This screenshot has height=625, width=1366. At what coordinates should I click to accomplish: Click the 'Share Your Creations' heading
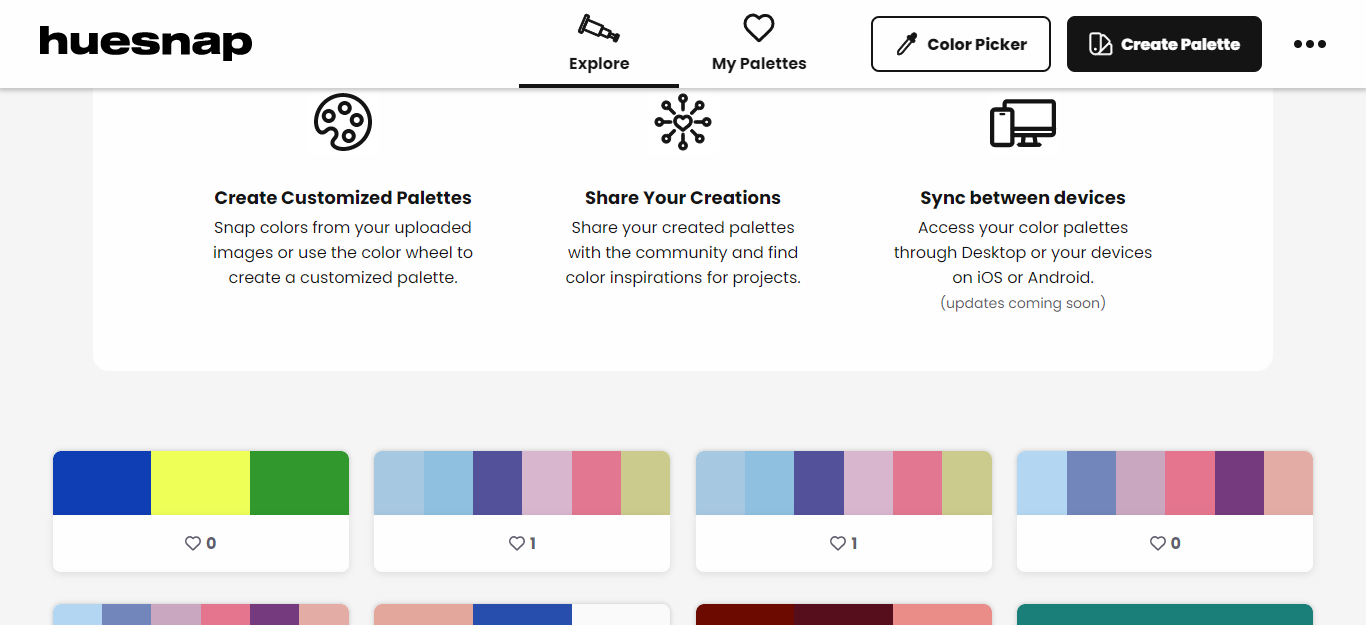683,198
